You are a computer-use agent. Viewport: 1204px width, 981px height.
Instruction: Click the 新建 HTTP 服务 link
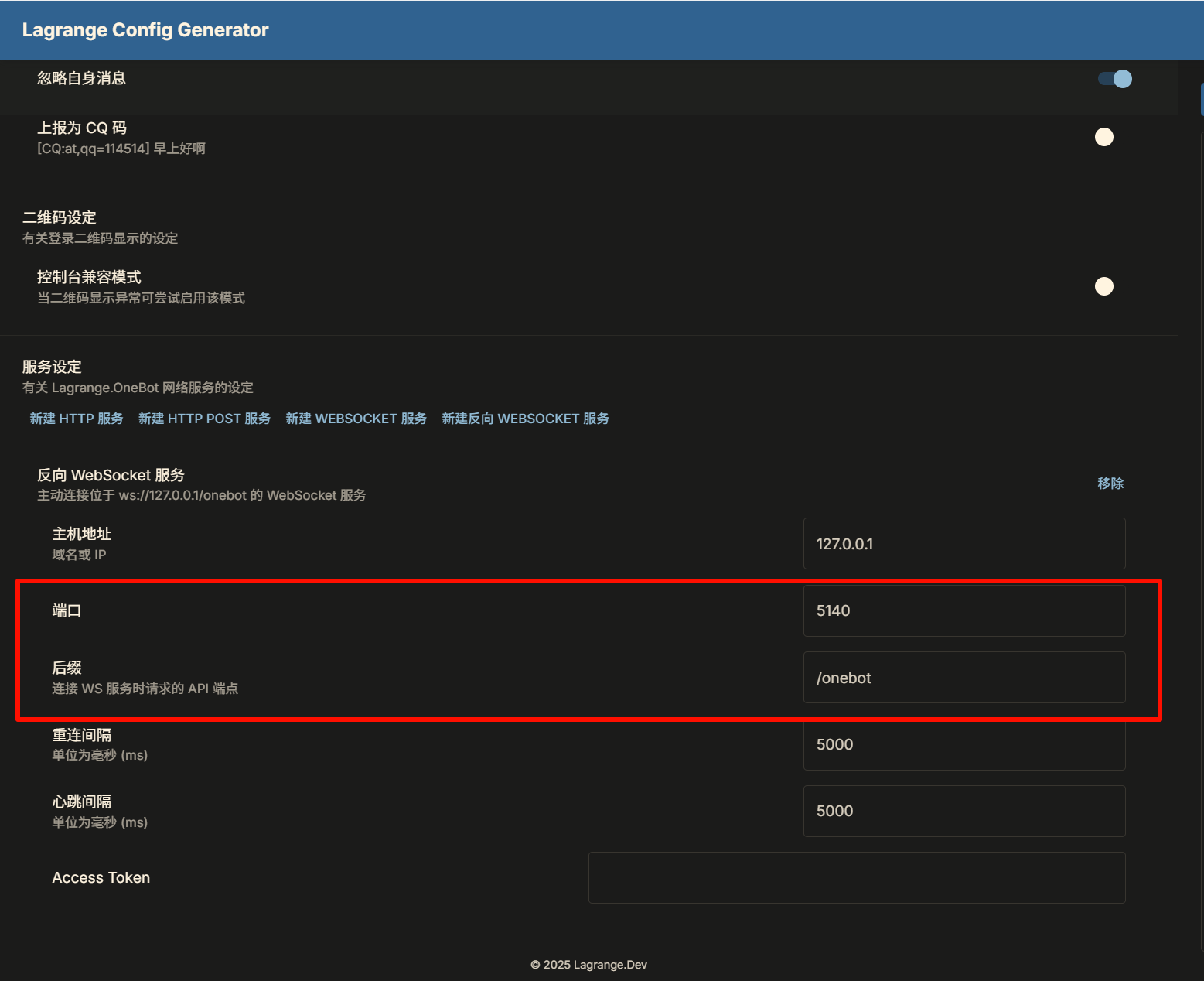point(77,419)
